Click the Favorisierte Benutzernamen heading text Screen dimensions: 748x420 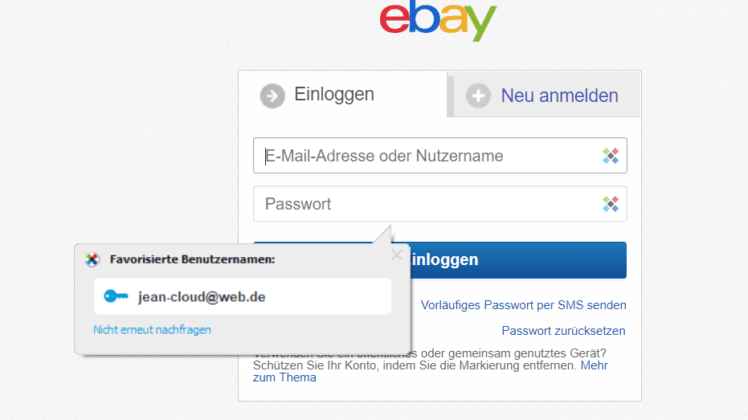coord(192,260)
